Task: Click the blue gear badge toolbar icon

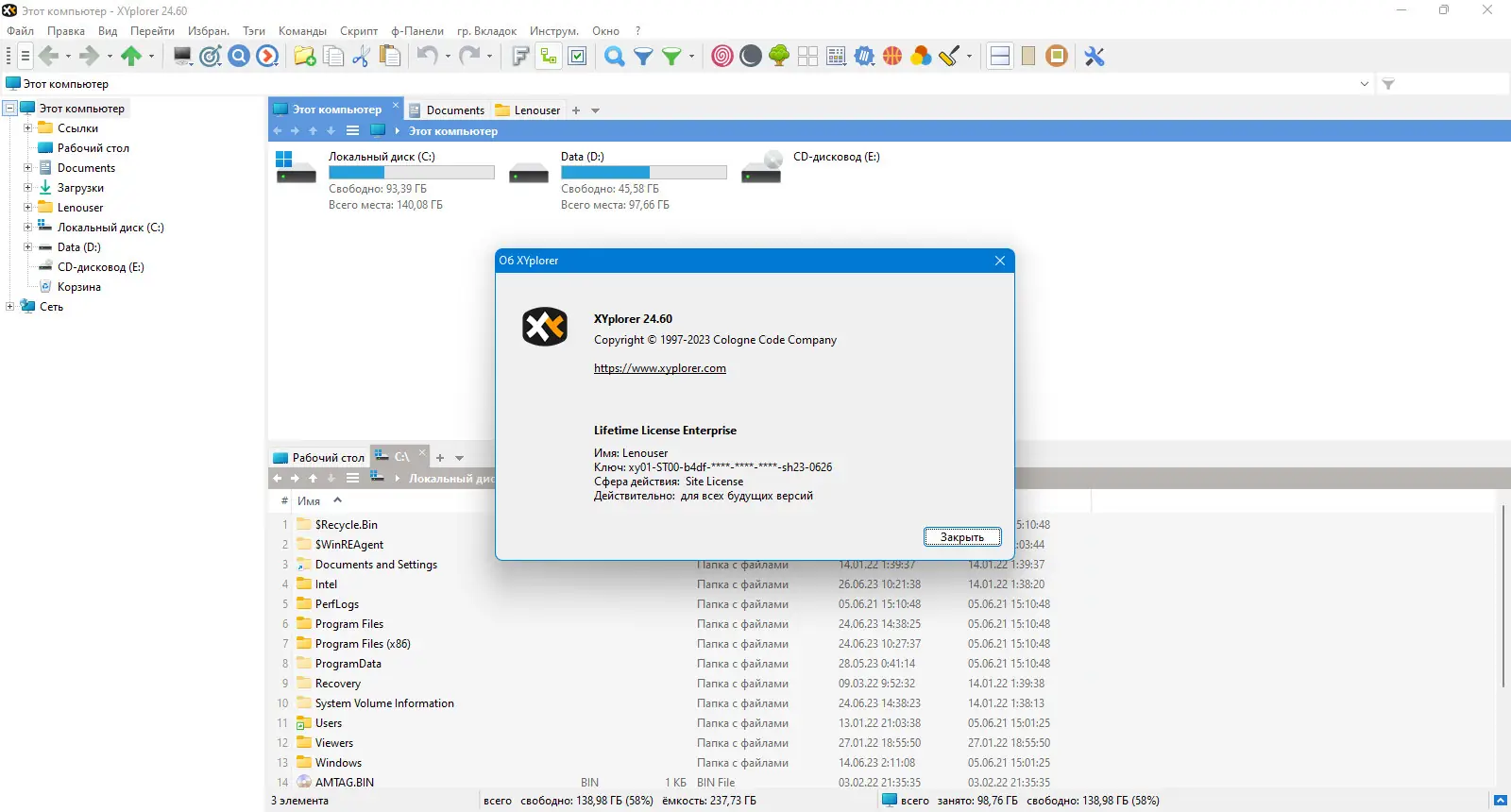Action: (864, 57)
